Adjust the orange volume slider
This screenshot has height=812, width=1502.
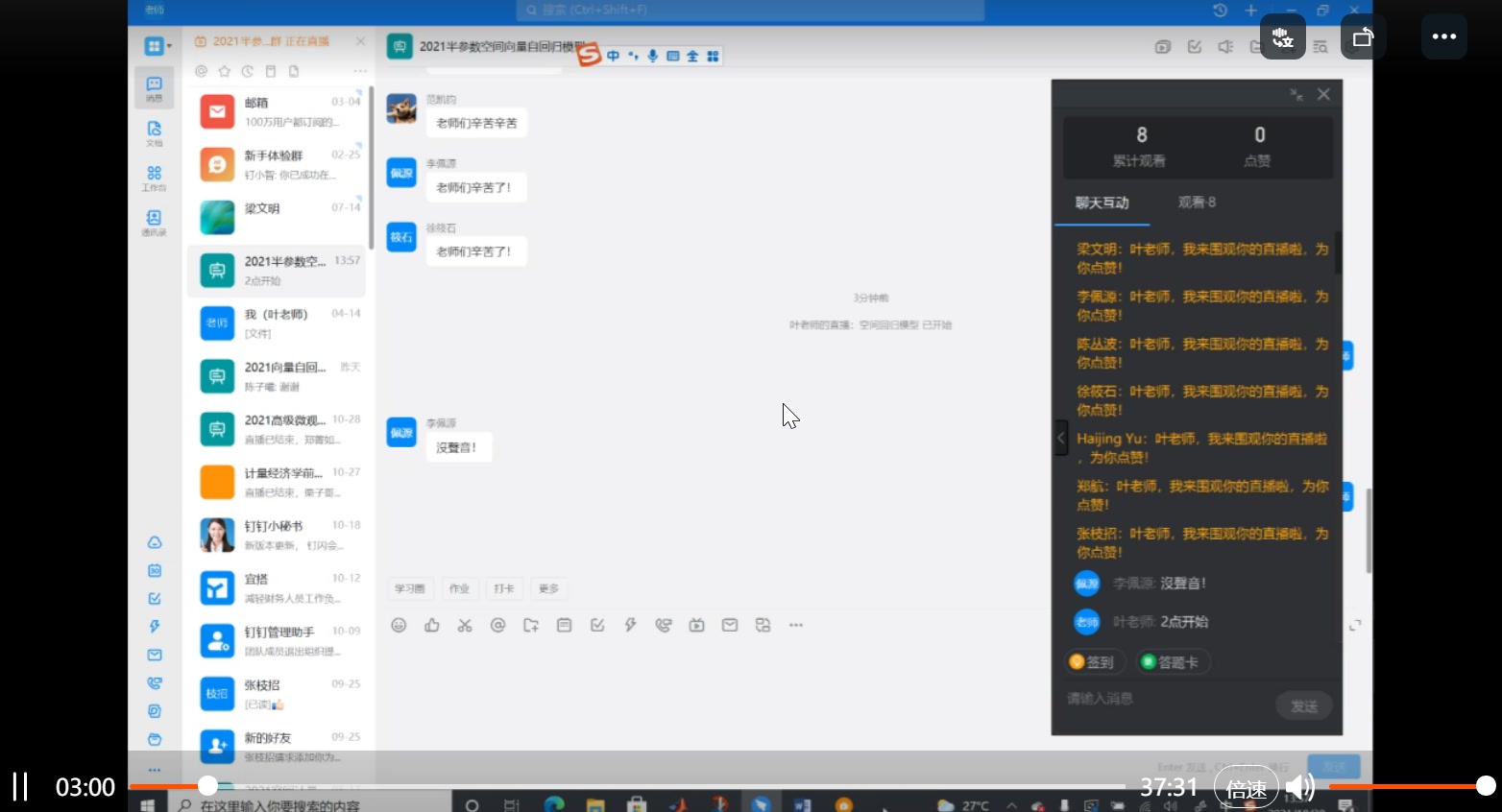(x=1408, y=786)
